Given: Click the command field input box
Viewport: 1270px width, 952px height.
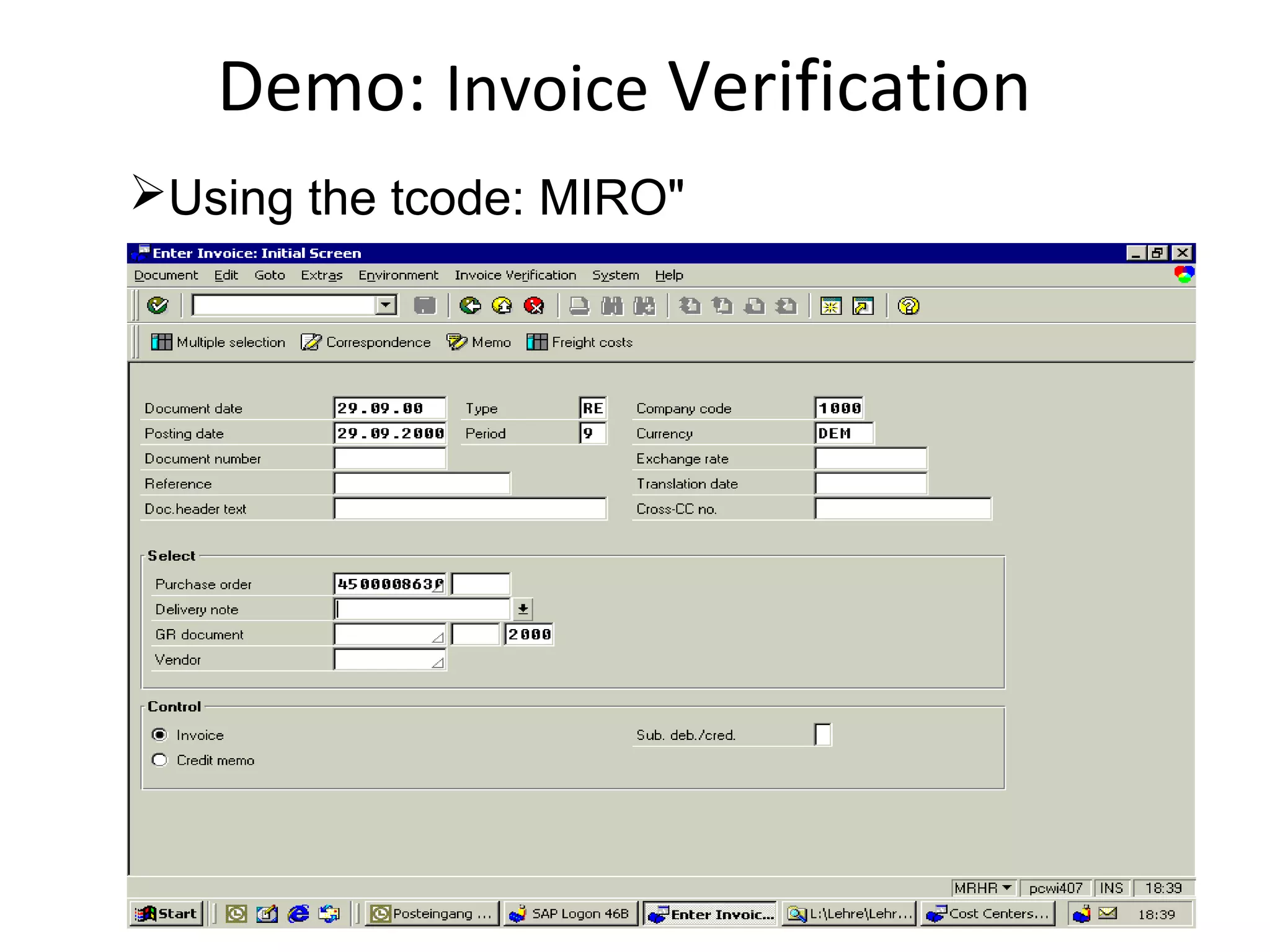Looking at the screenshot, I should (x=285, y=305).
